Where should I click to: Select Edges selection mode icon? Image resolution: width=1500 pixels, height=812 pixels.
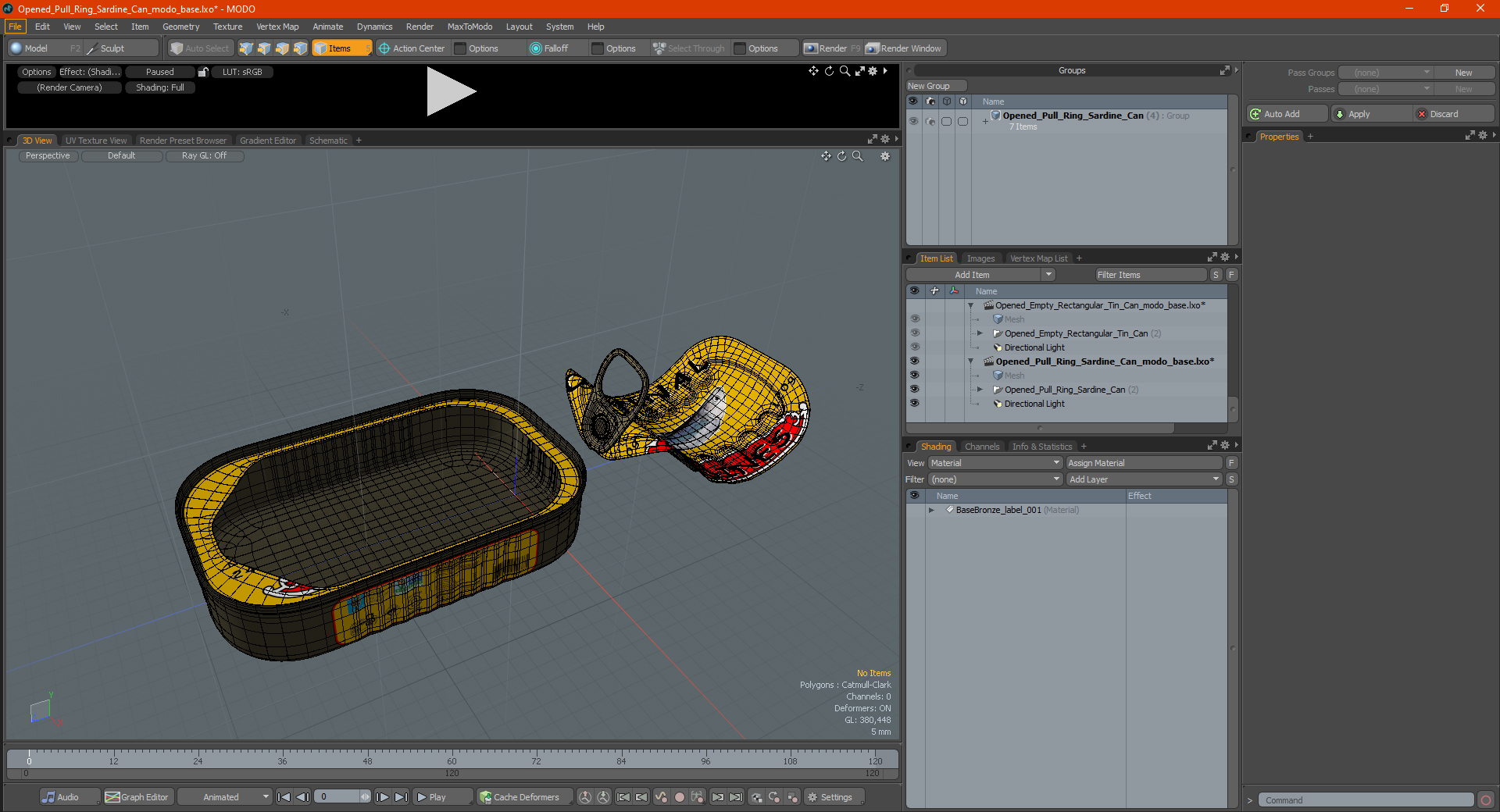(x=264, y=48)
